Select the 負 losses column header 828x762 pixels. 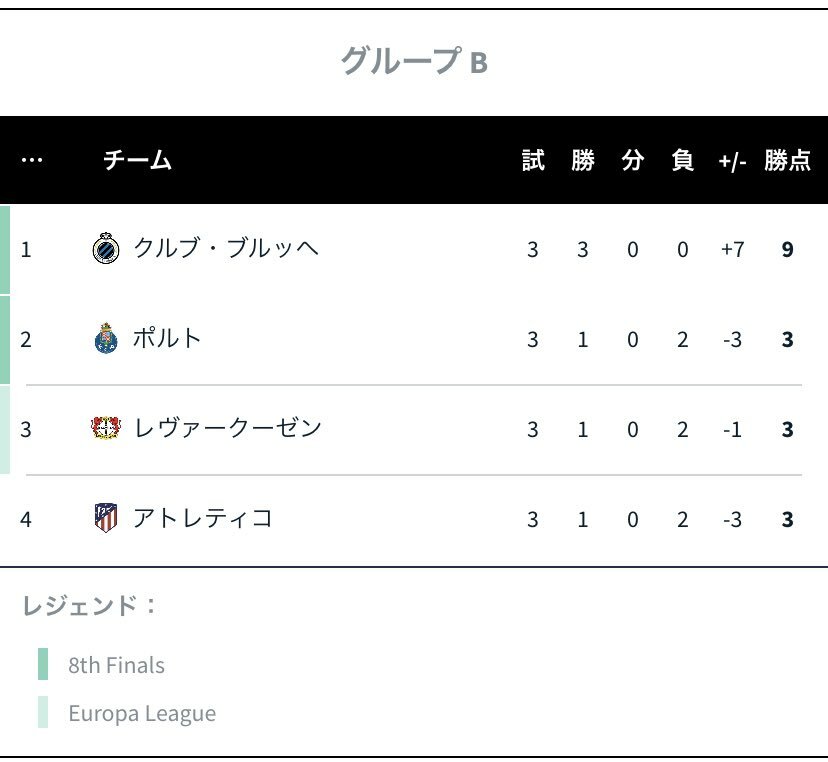click(682, 160)
